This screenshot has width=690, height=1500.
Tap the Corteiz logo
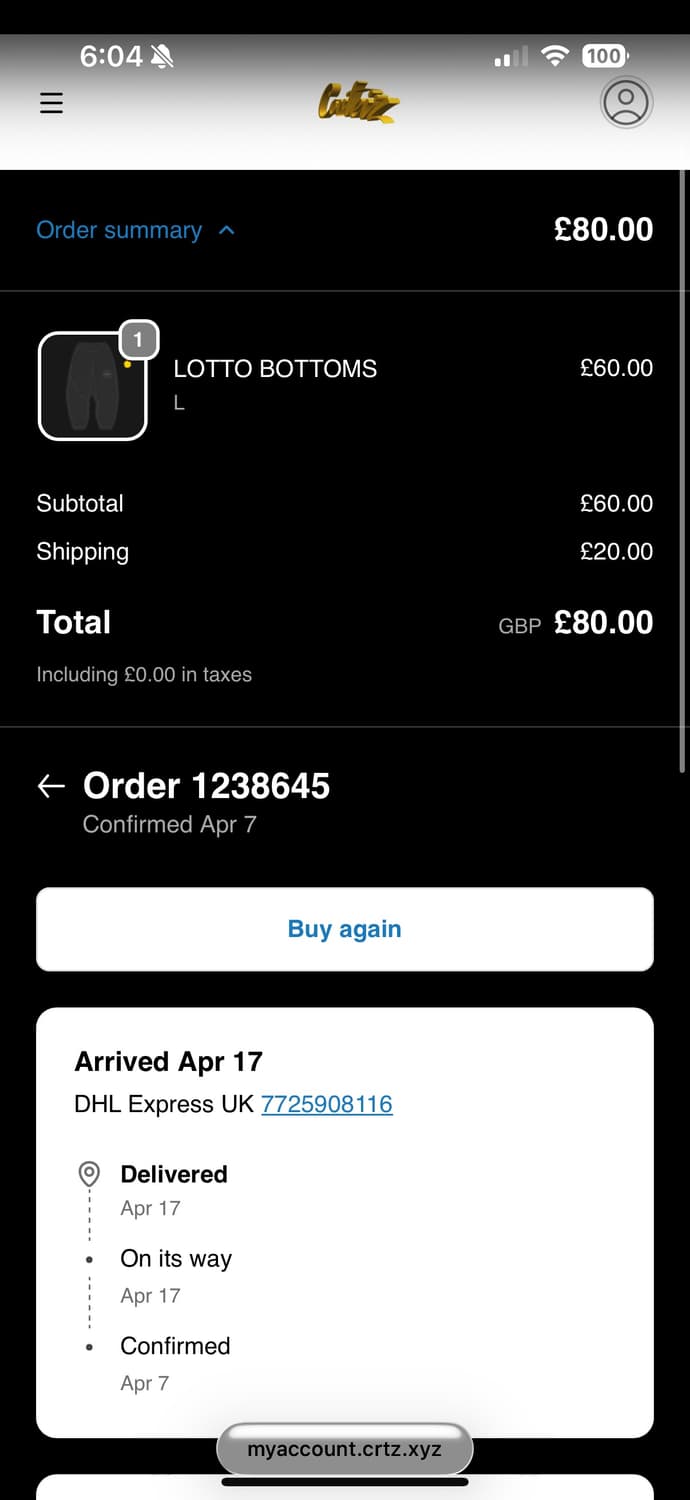click(x=358, y=102)
